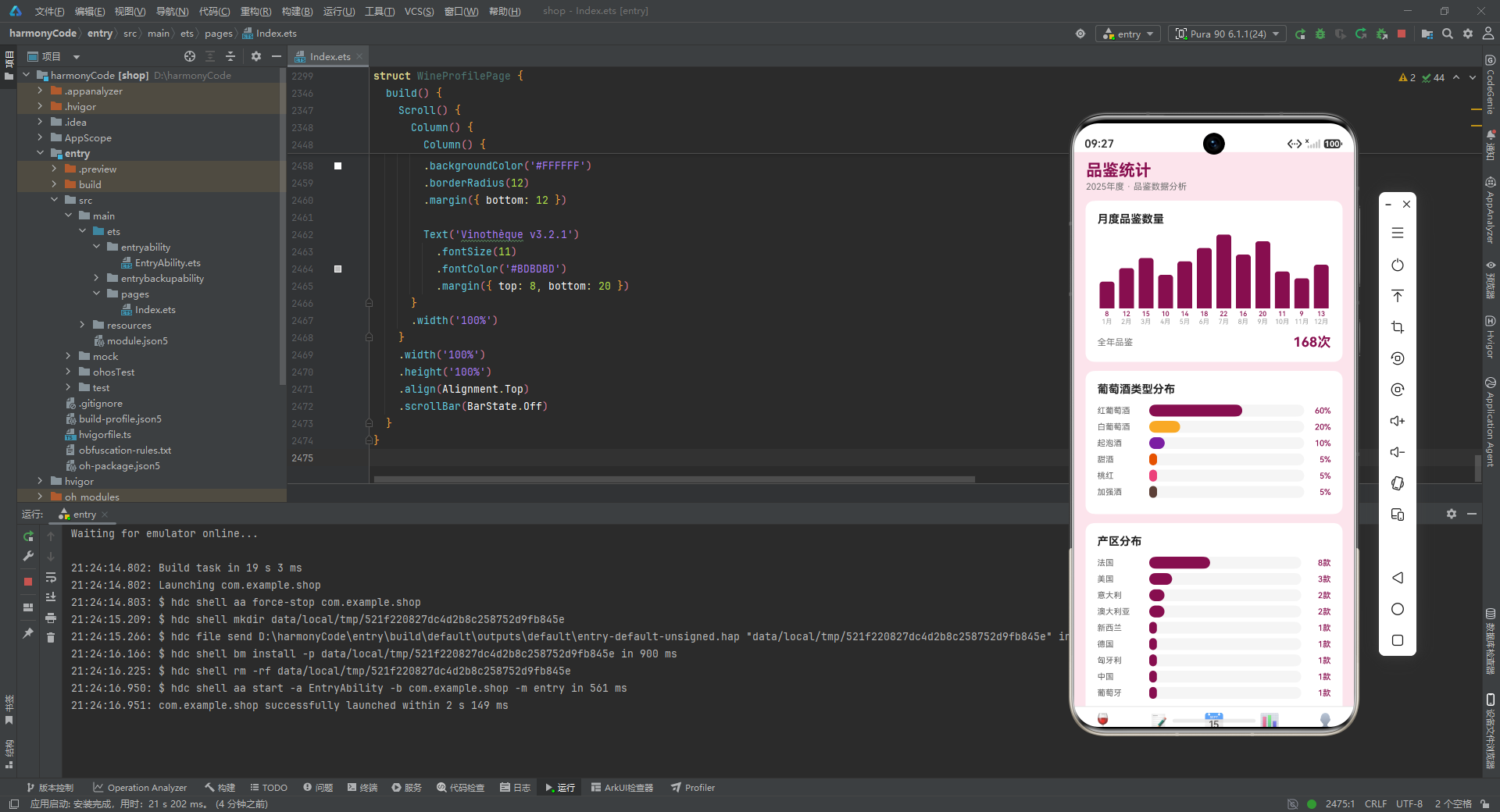Click the device target crosshair icon
This screenshot has width=1500, height=812.
(x=1080, y=34)
